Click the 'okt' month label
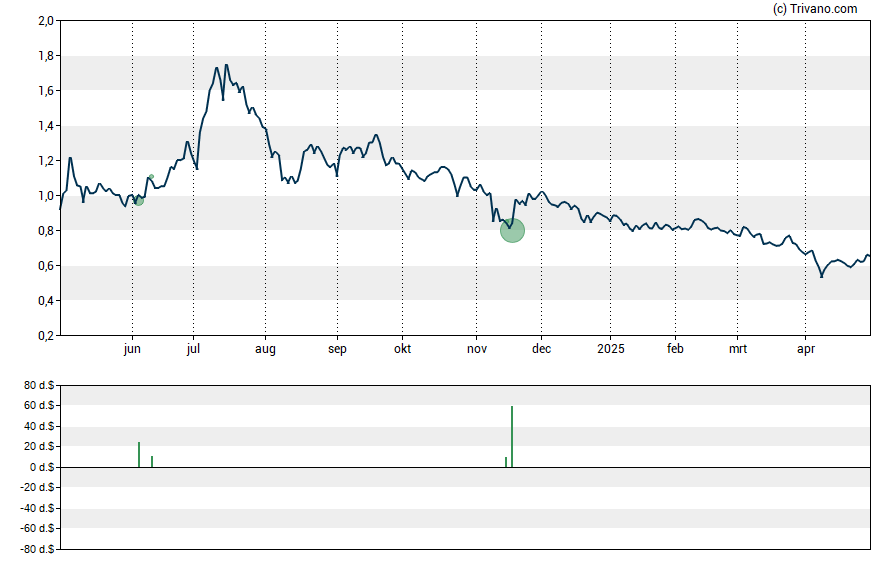This screenshot has width=888, height=565. pos(403,349)
